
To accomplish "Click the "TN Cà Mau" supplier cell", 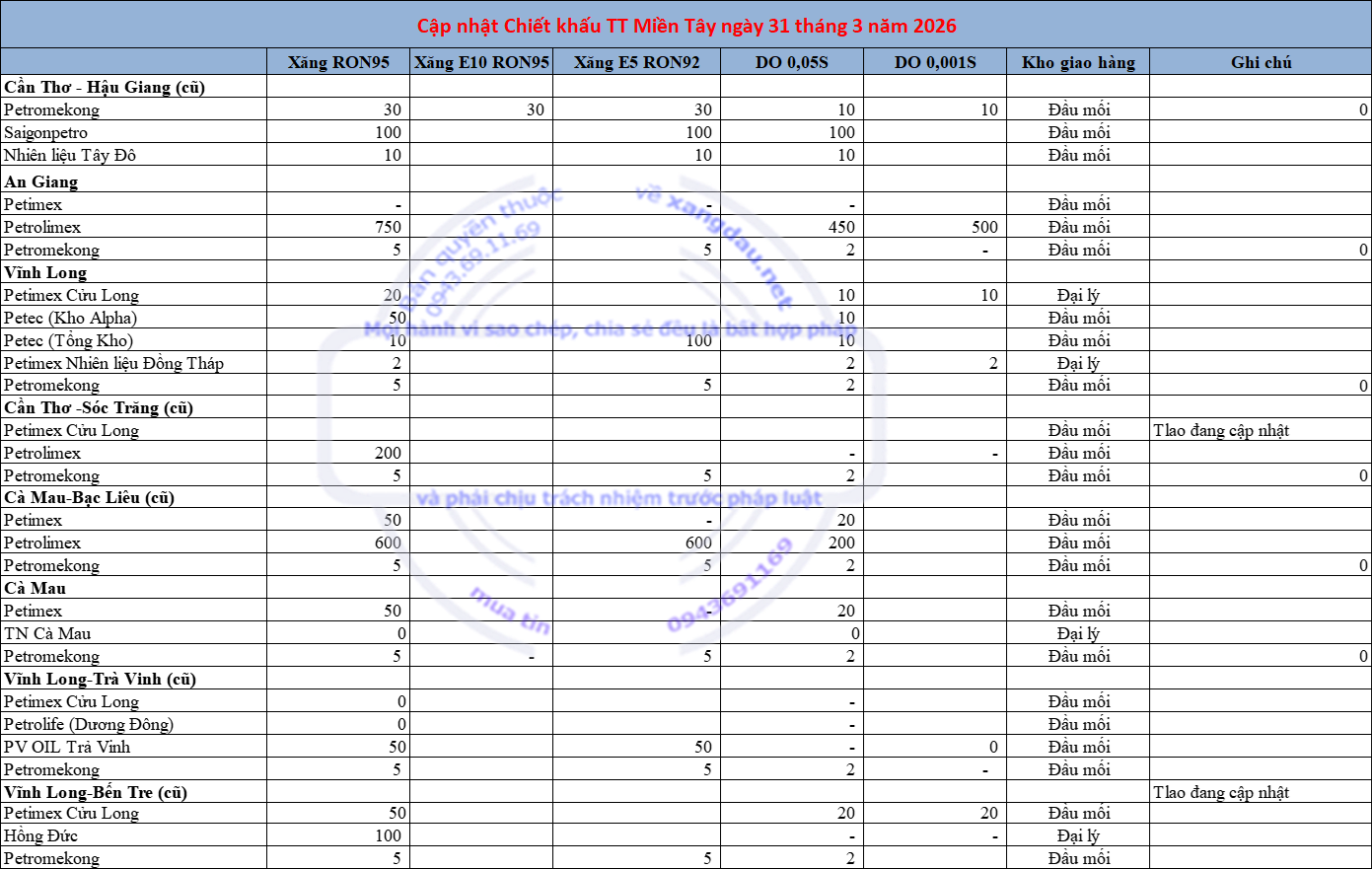I will point(47,633).
